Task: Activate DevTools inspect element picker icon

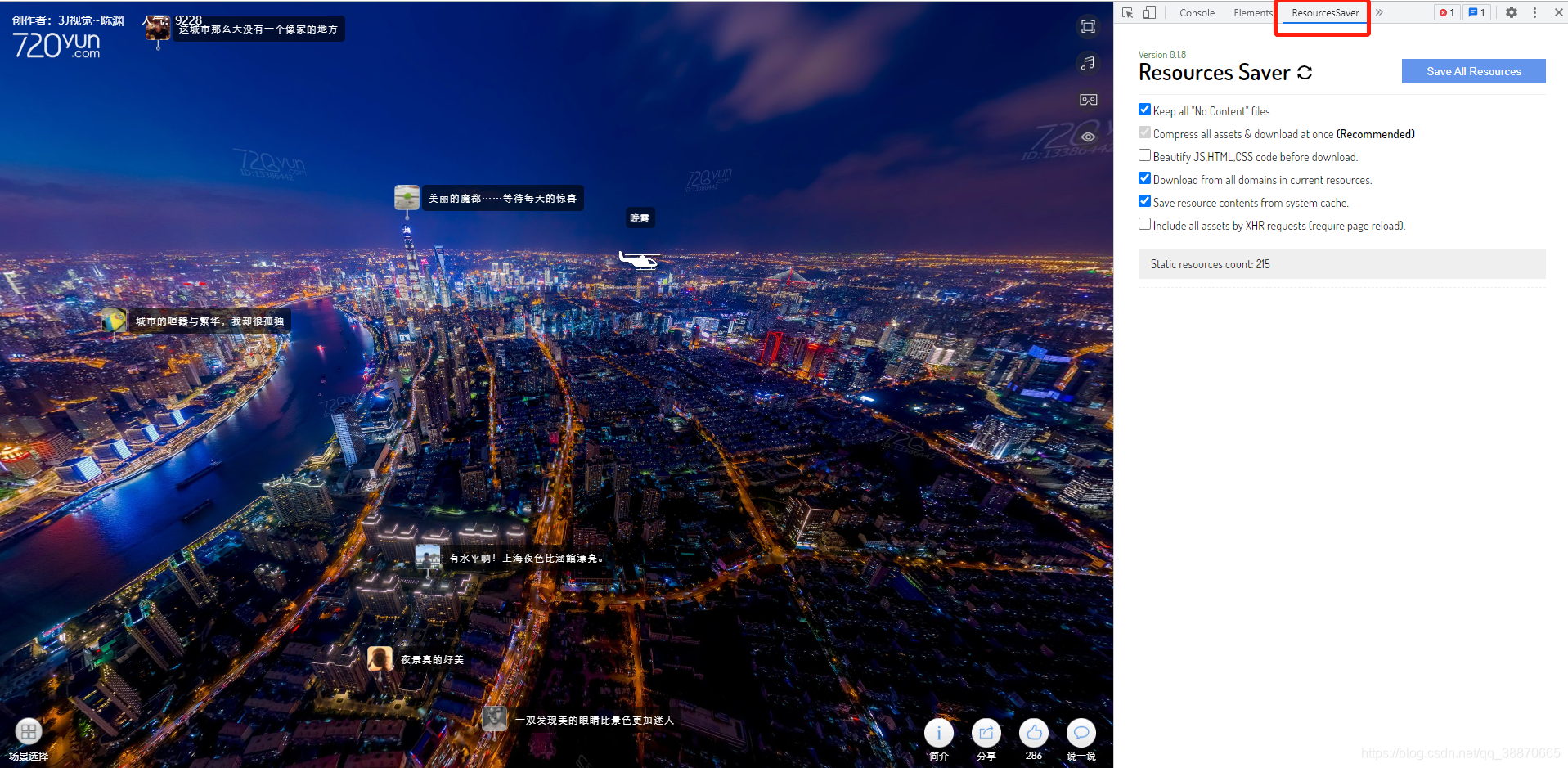Action: (1128, 12)
